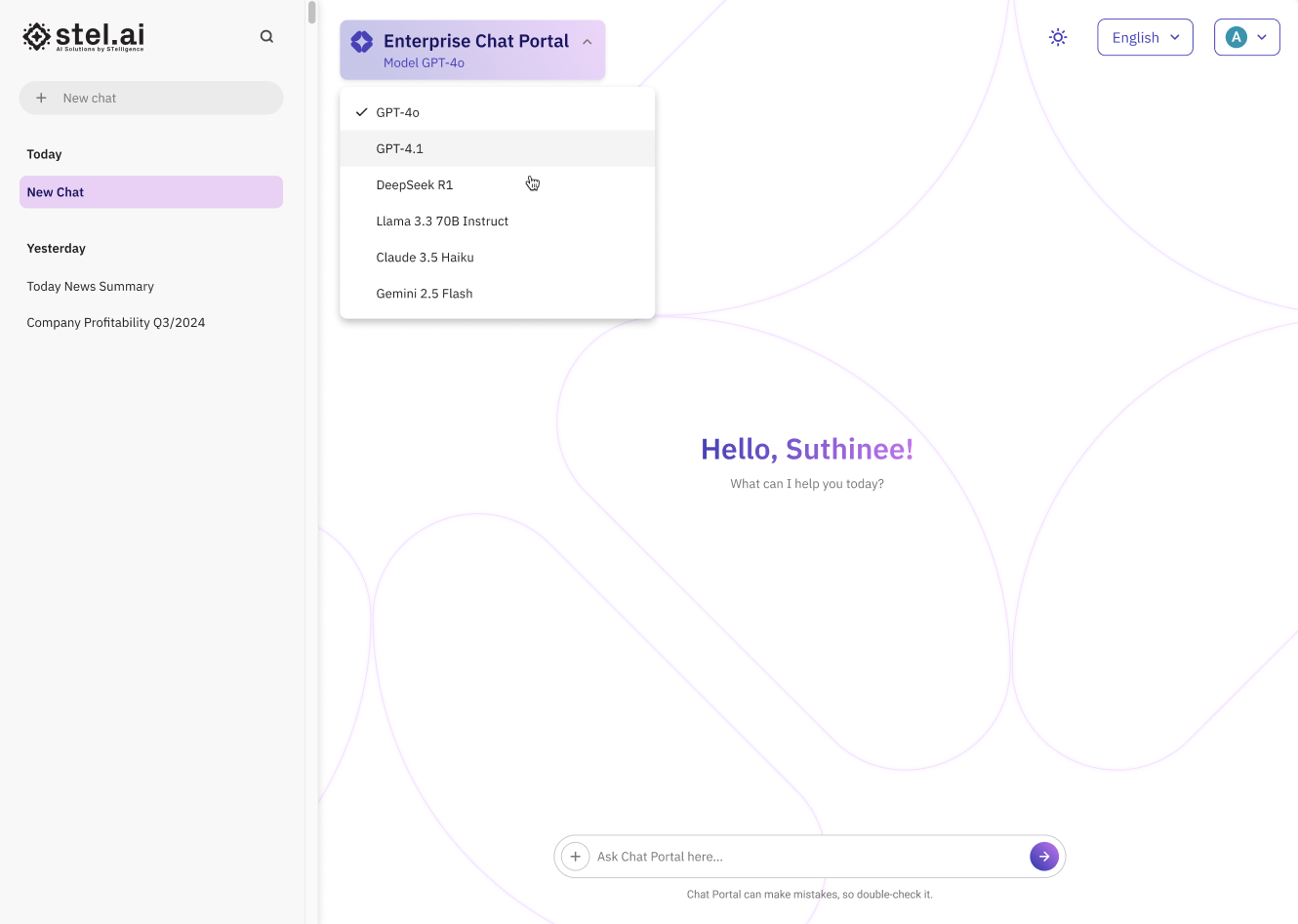Select the checked GPT-4o model option
The height and width of the screenshot is (924, 1298).
pyautogui.click(x=398, y=113)
